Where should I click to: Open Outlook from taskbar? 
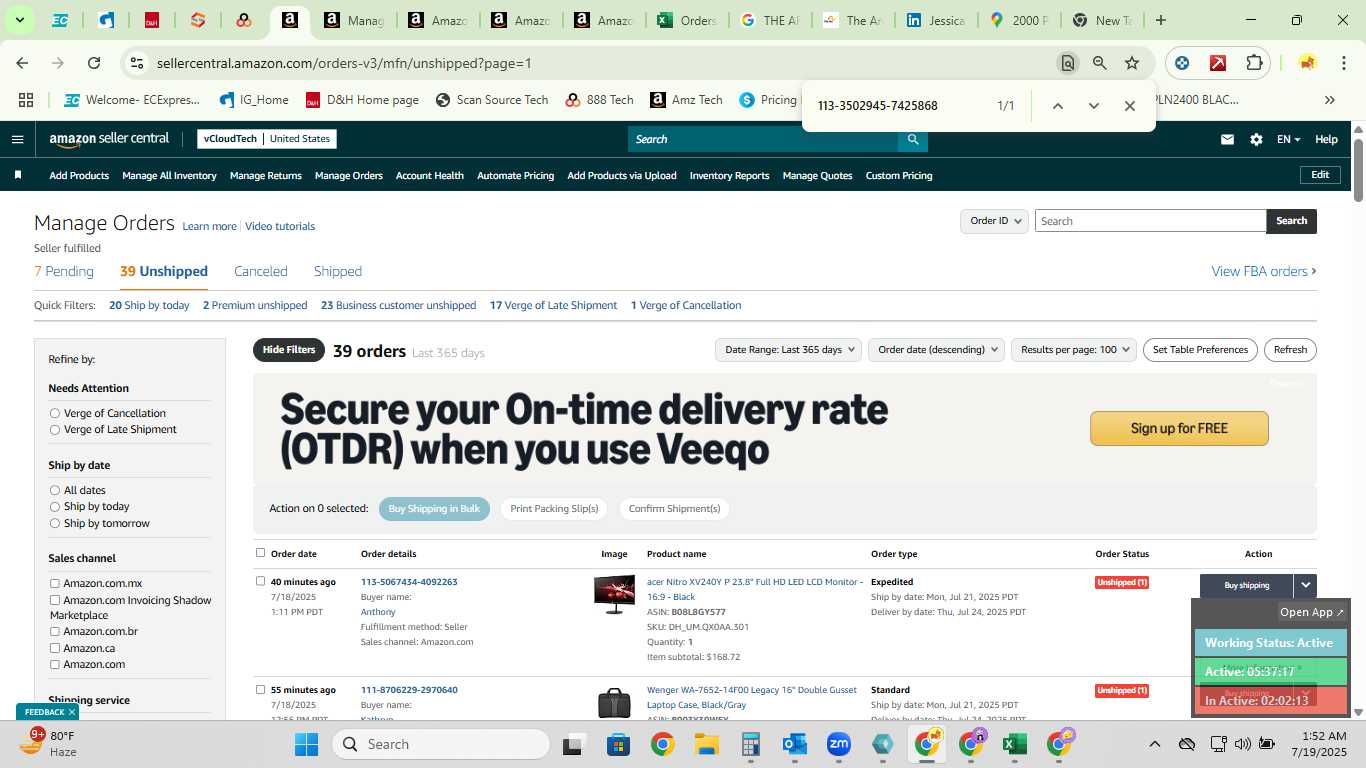(795, 744)
